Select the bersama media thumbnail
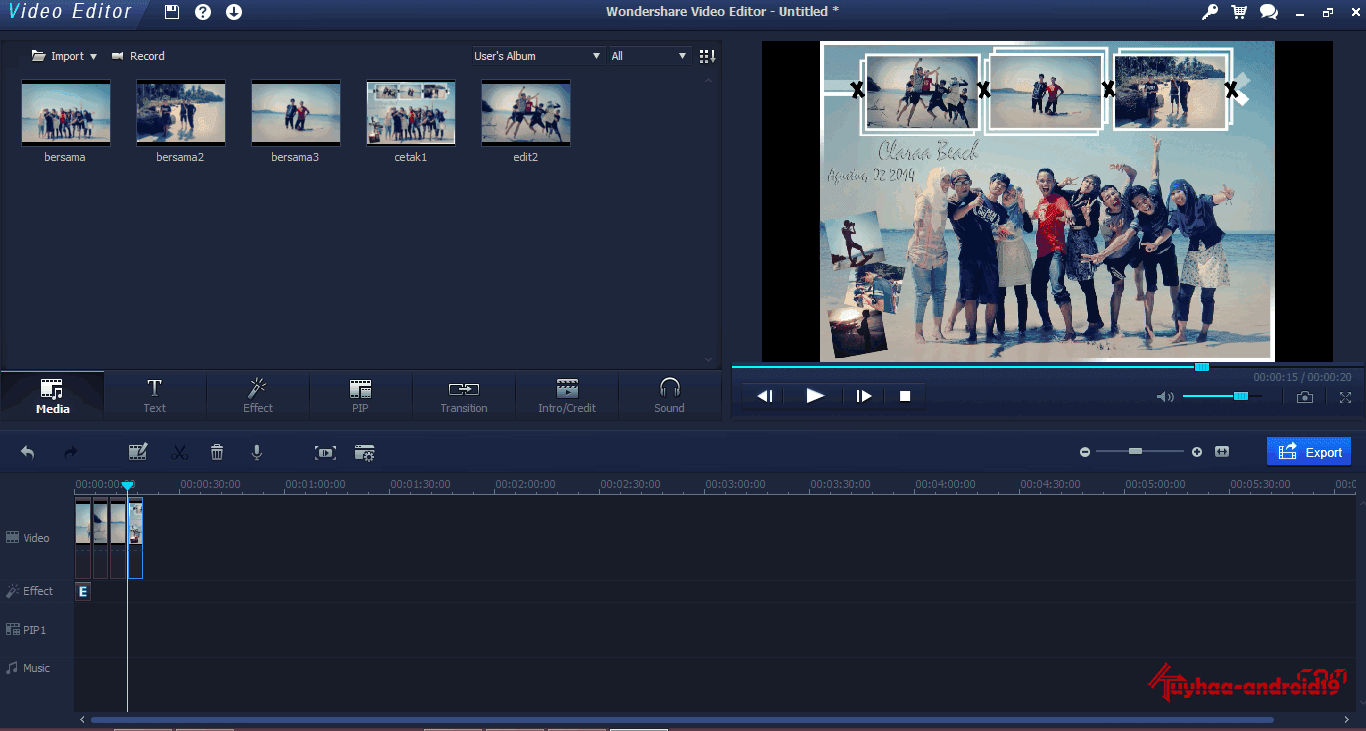The height and width of the screenshot is (731, 1366). [66, 113]
